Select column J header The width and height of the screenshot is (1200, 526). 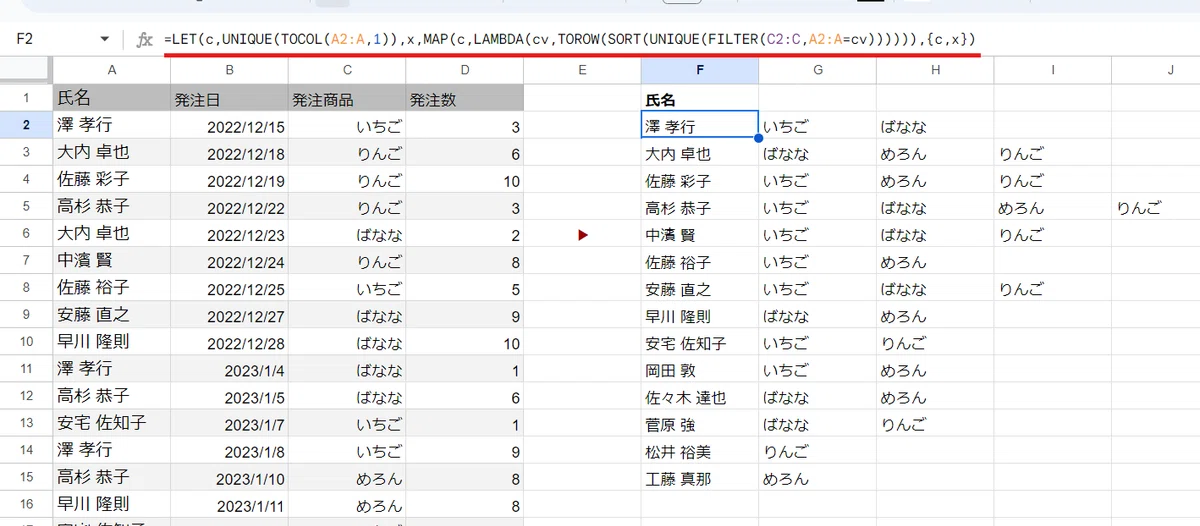pos(1156,70)
